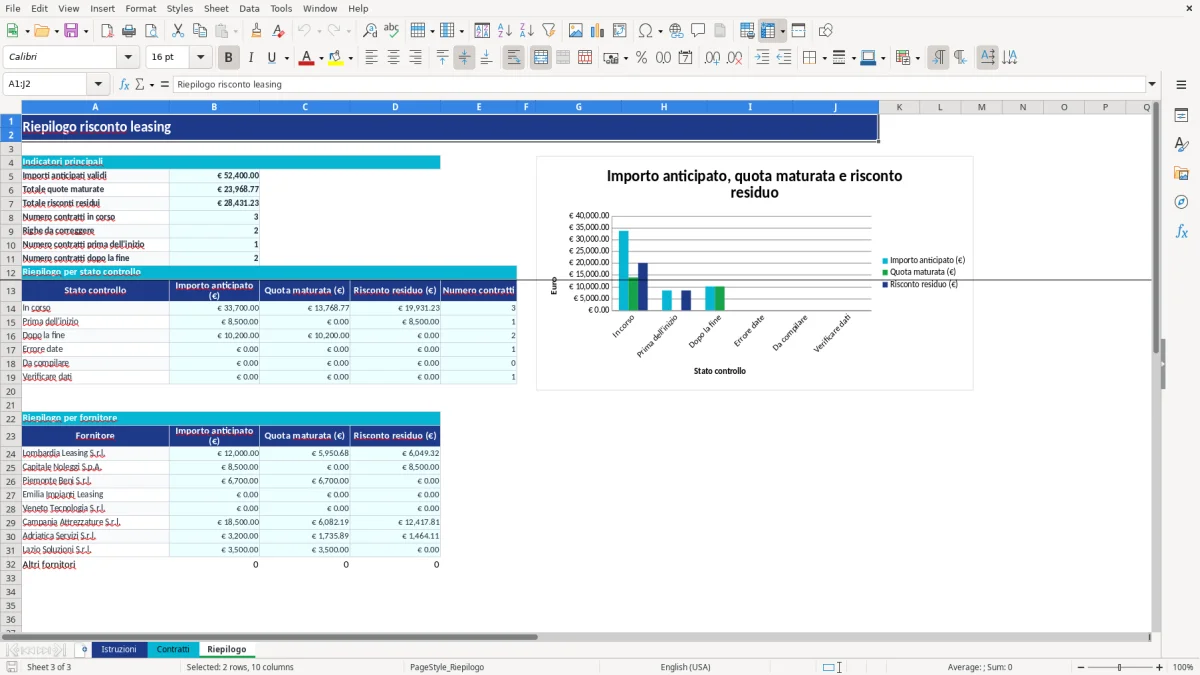Insert image from toolbar
This screenshot has height=675, width=1200.
(x=576, y=31)
